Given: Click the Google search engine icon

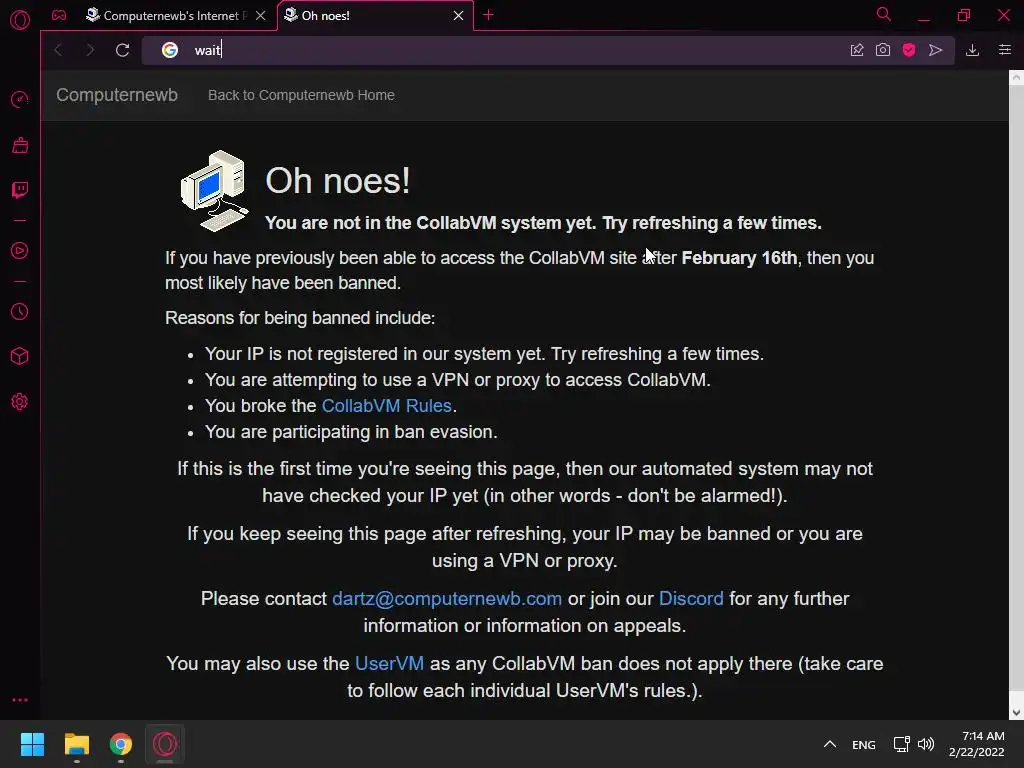Looking at the screenshot, I should [170, 50].
